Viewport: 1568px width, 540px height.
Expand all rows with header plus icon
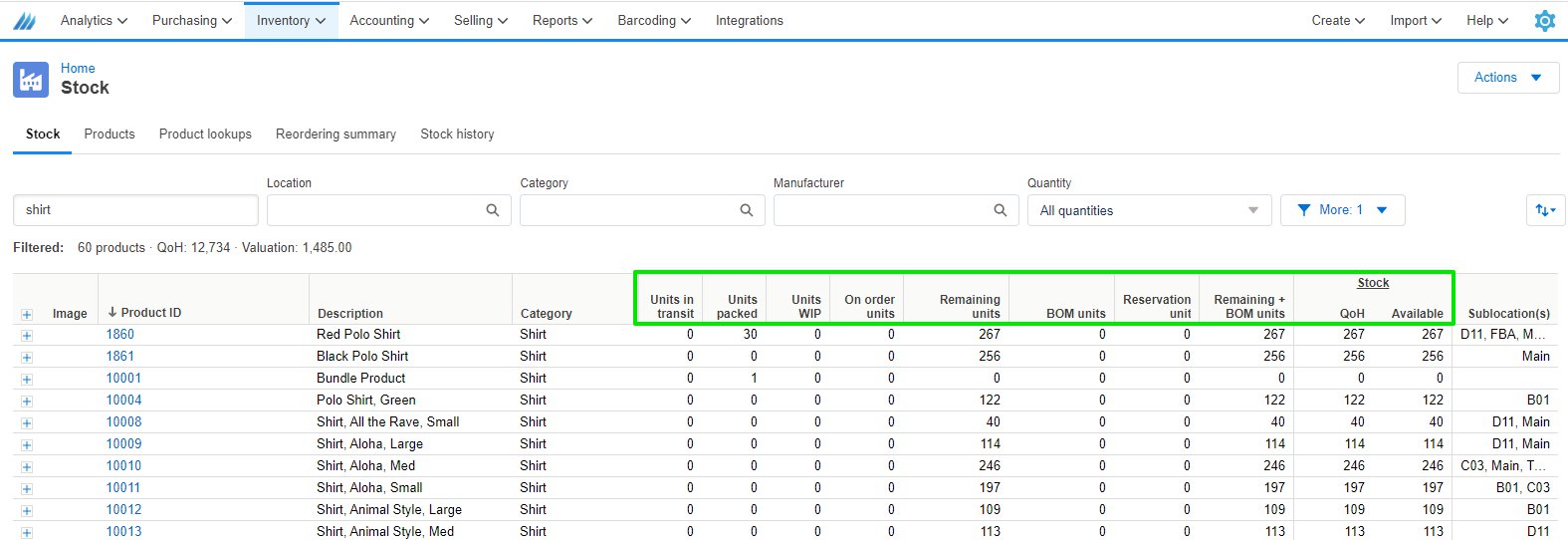[x=27, y=314]
